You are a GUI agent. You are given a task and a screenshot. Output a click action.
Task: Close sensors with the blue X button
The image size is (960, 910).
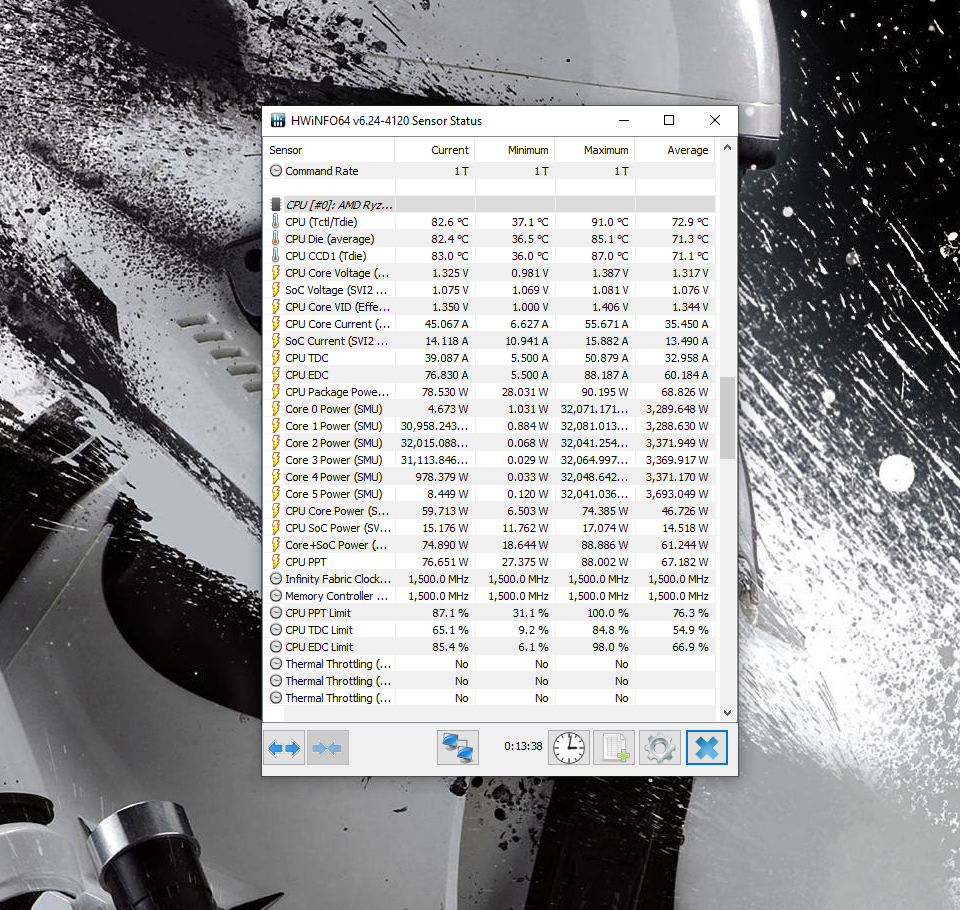[707, 747]
